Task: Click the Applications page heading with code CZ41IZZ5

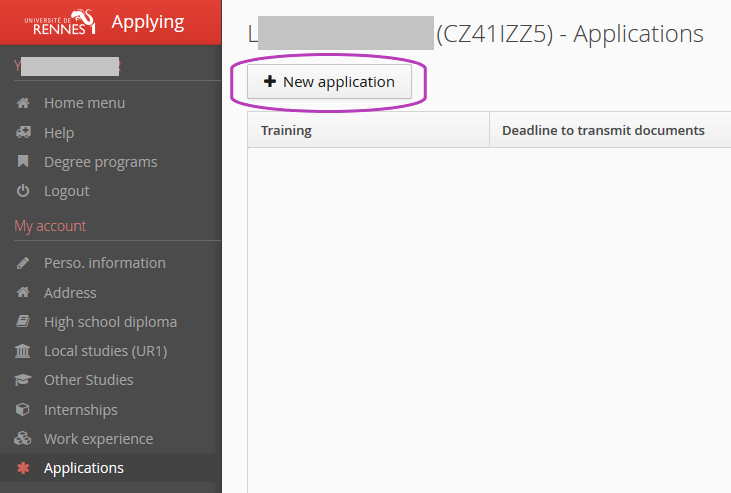Action: pyautogui.click(x=476, y=34)
